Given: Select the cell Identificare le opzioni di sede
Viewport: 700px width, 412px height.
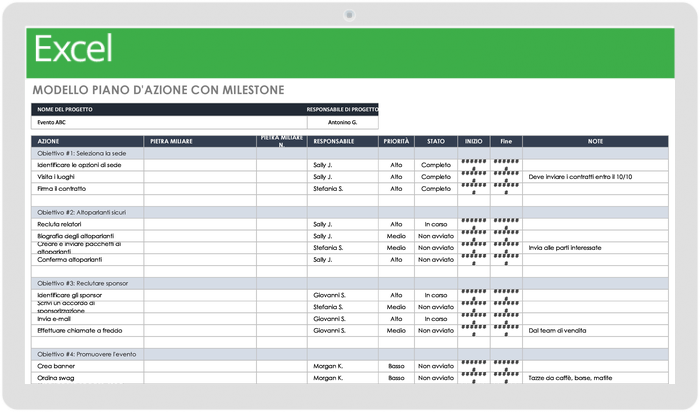Looking at the screenshot, I should (88, 165).
